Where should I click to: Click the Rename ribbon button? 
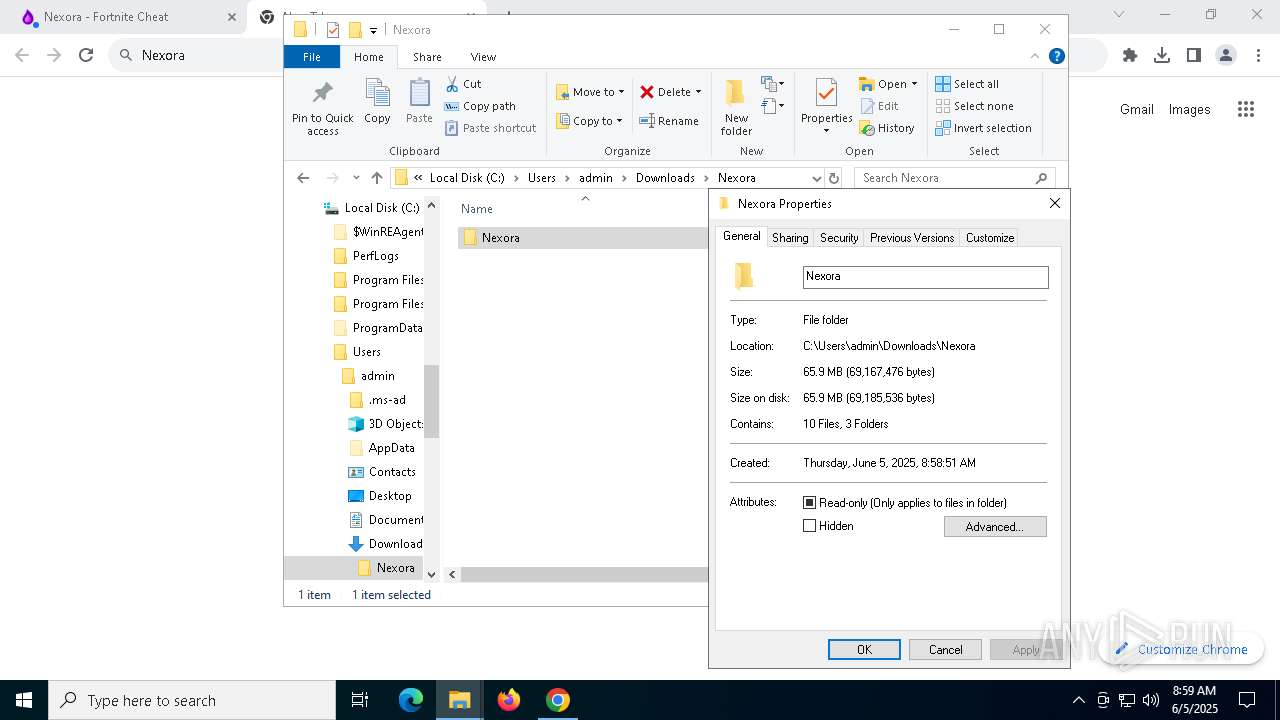669,121
